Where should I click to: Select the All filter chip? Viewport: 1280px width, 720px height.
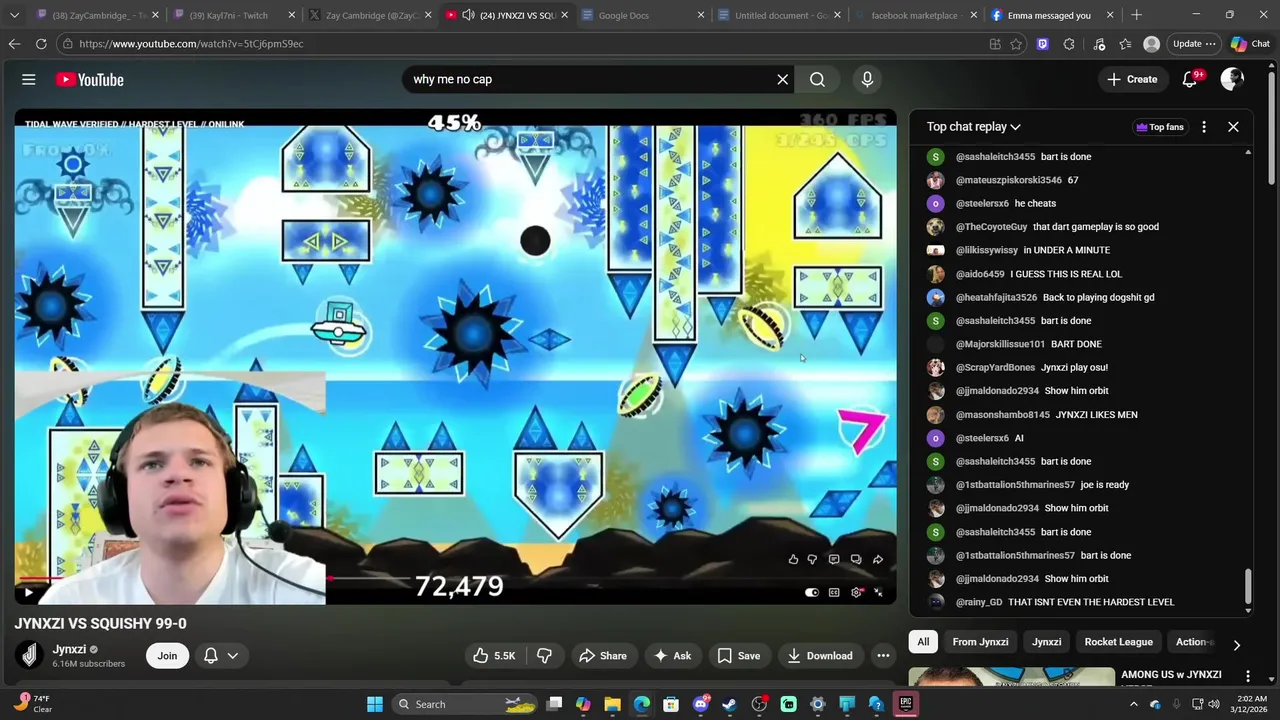tap(923, 642)
